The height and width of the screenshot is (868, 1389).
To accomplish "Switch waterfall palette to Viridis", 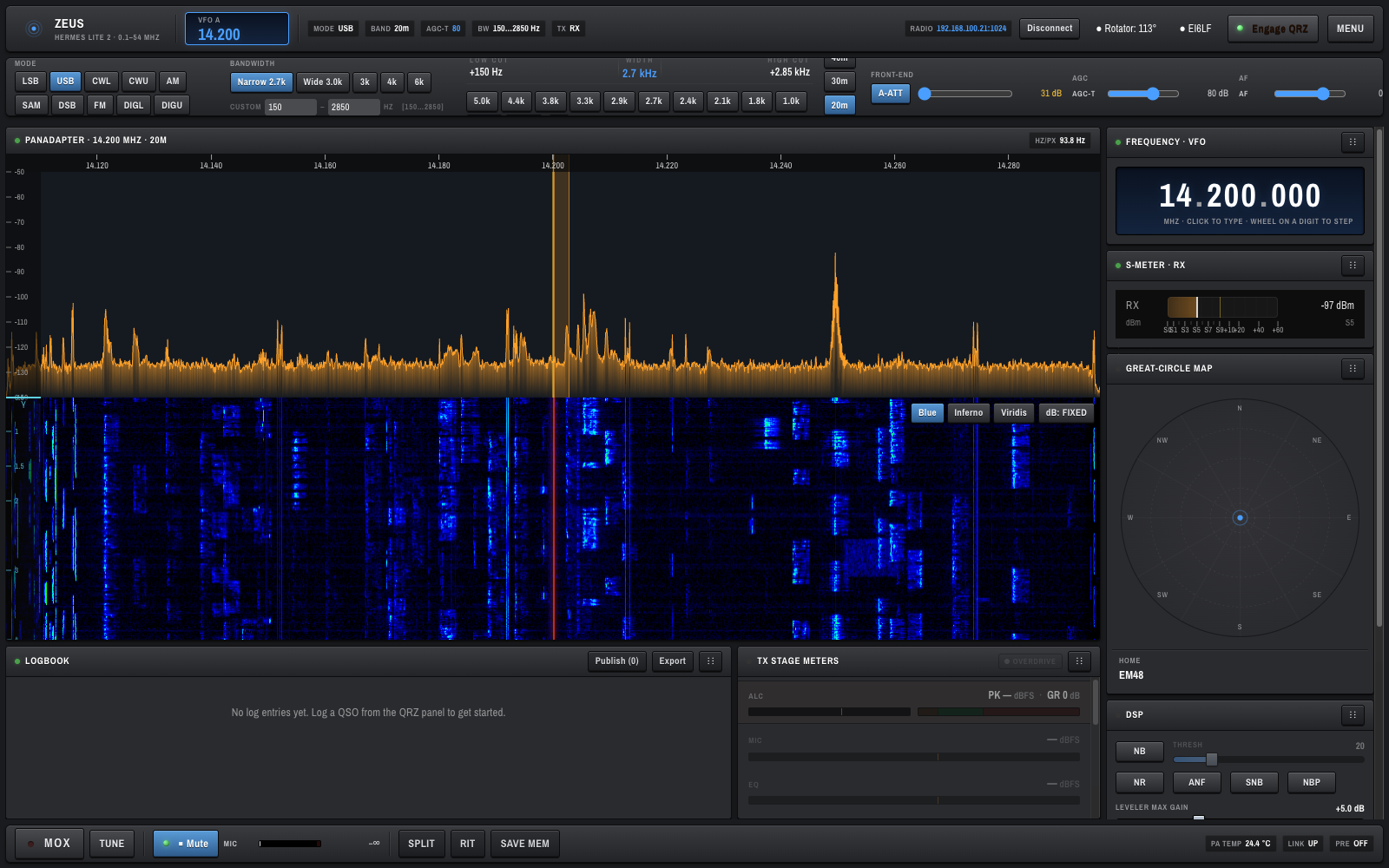I will pyautogui.click(x=1013, y=413).
